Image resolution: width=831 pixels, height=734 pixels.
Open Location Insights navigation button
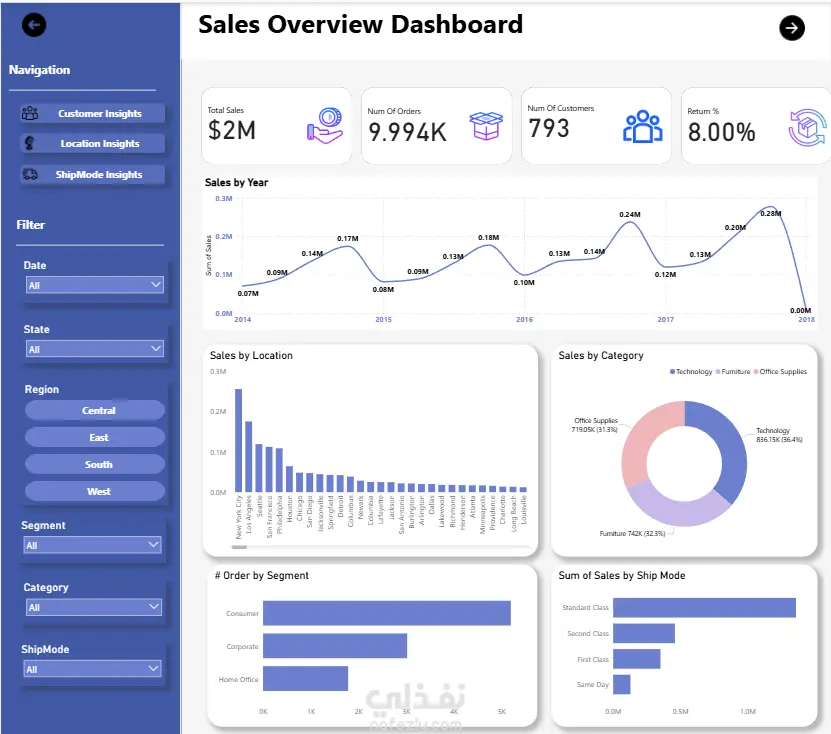tap(93, 144)
